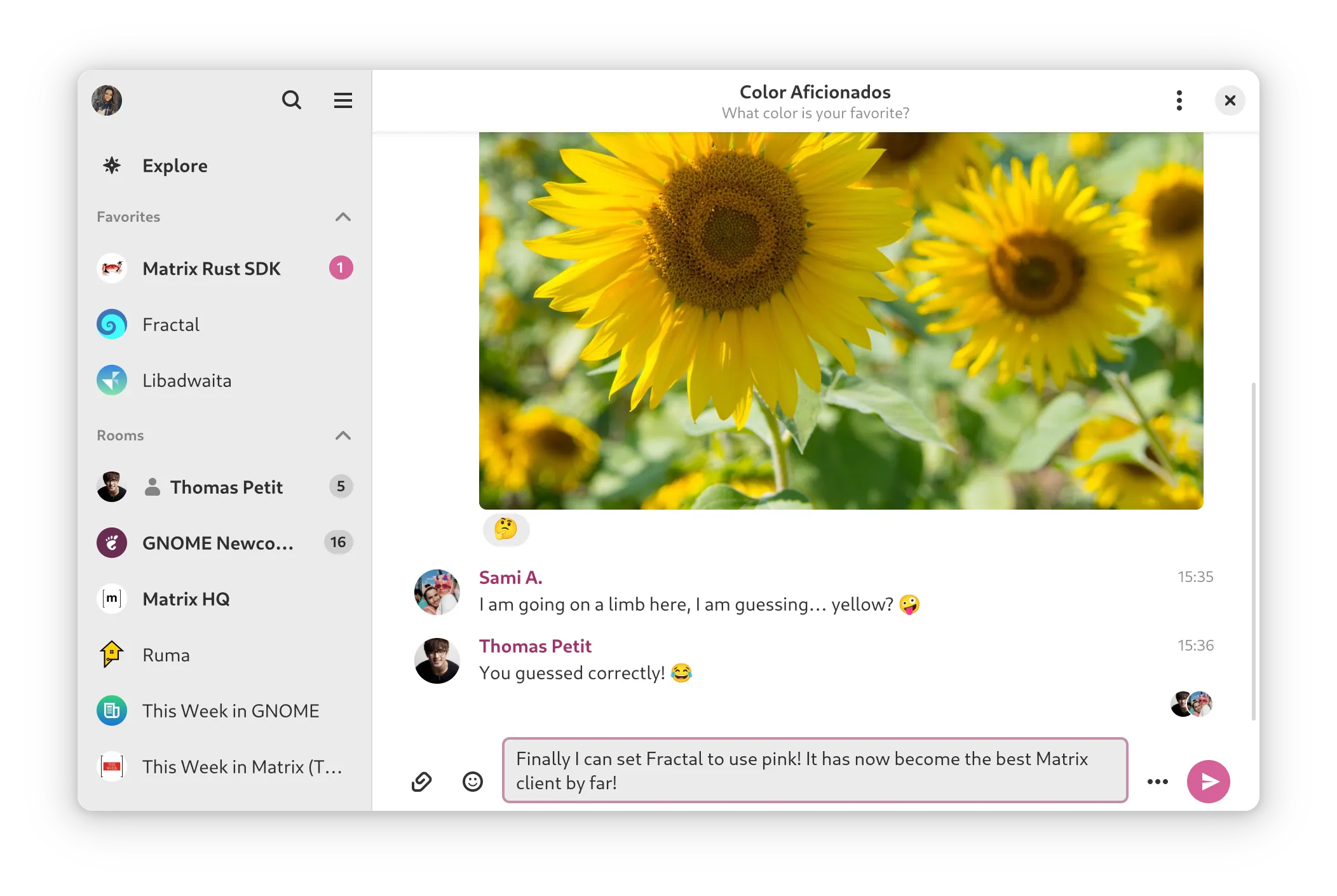Collapse the Rooms section

point(343,435)
